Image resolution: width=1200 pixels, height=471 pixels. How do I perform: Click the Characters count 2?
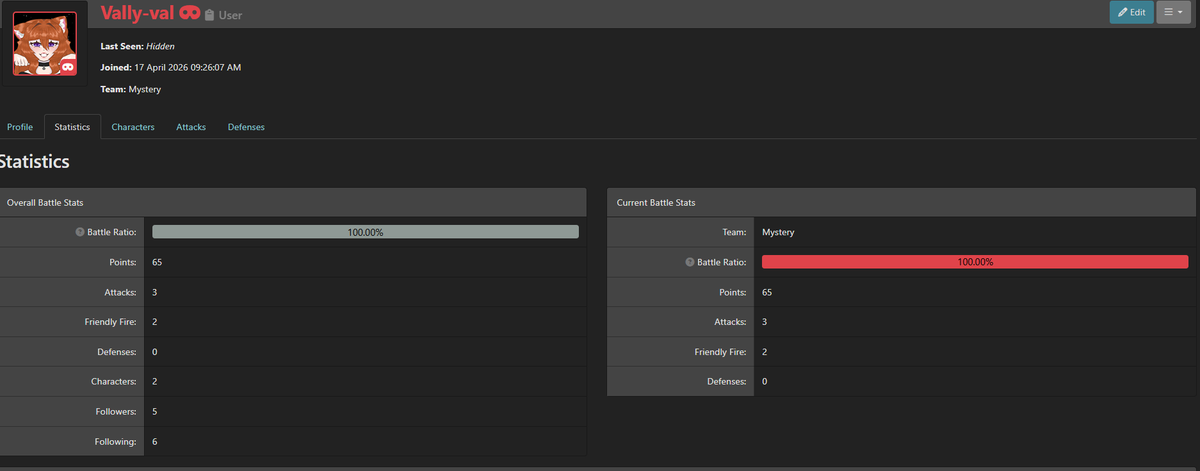pyautogui.click(x=155, y=381)
